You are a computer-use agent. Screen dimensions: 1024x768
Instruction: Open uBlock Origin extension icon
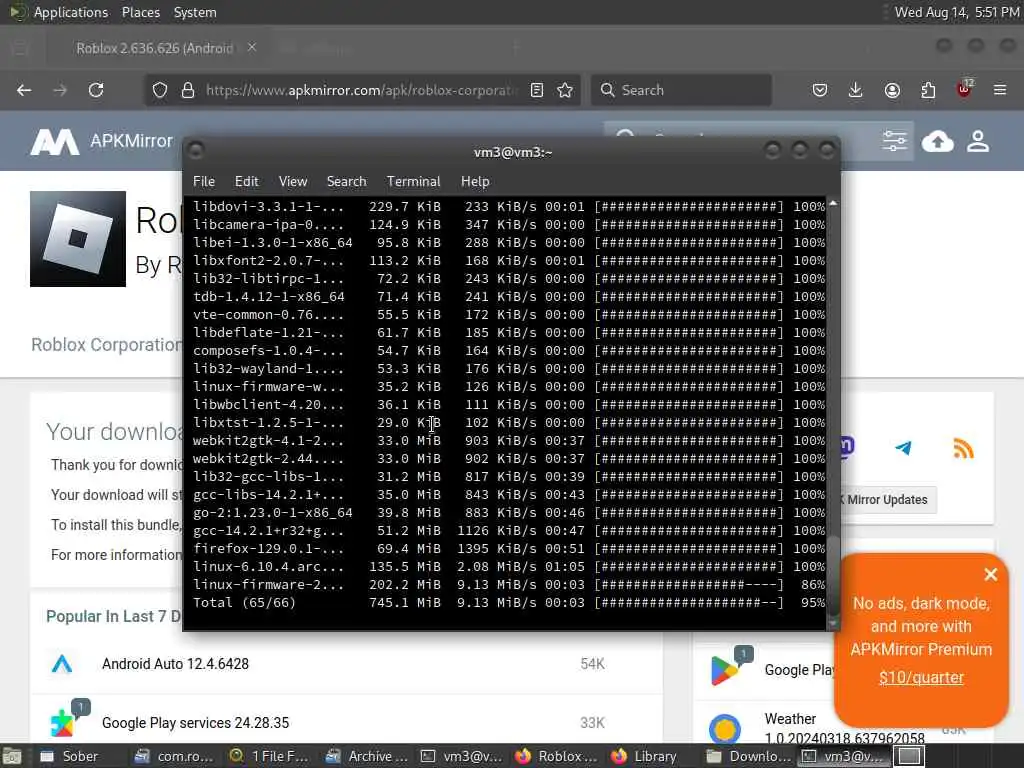(x=964, y=89)
